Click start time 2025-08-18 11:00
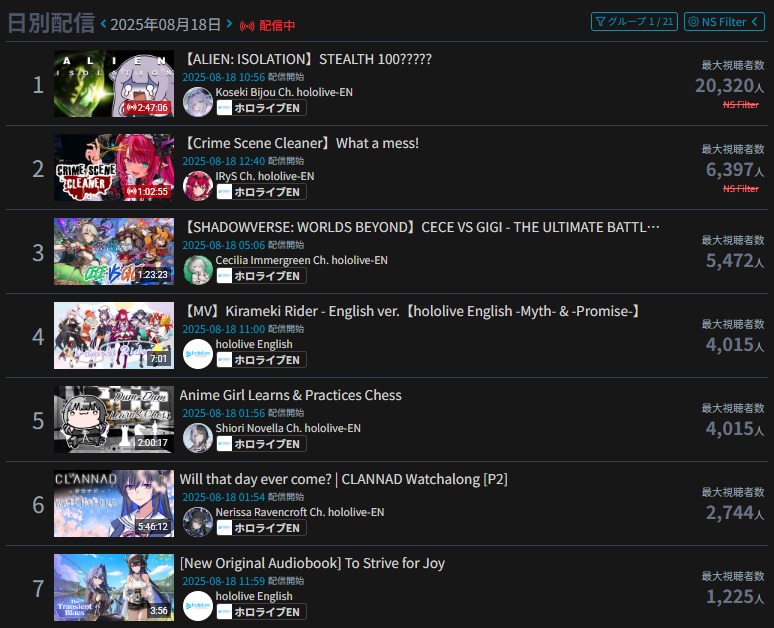 coord(224,329)
